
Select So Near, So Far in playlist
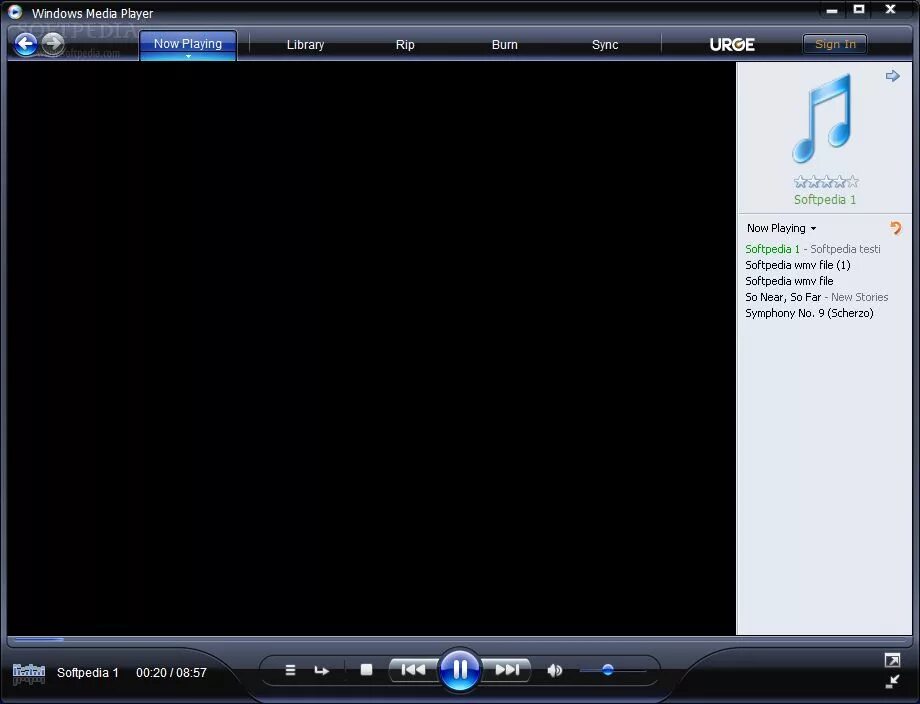coord(816,297)
